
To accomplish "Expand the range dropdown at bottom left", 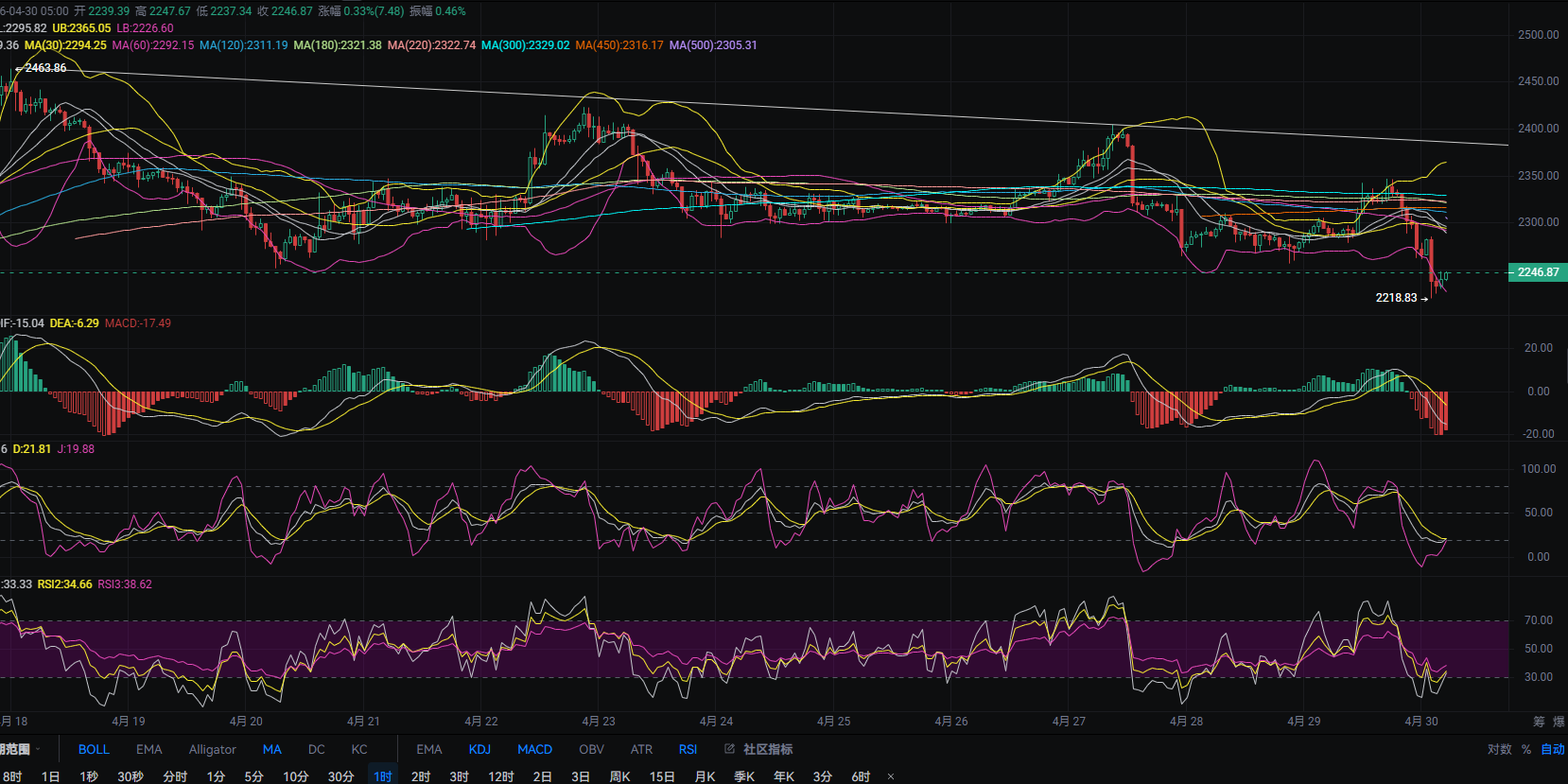I will coord(21,749).
